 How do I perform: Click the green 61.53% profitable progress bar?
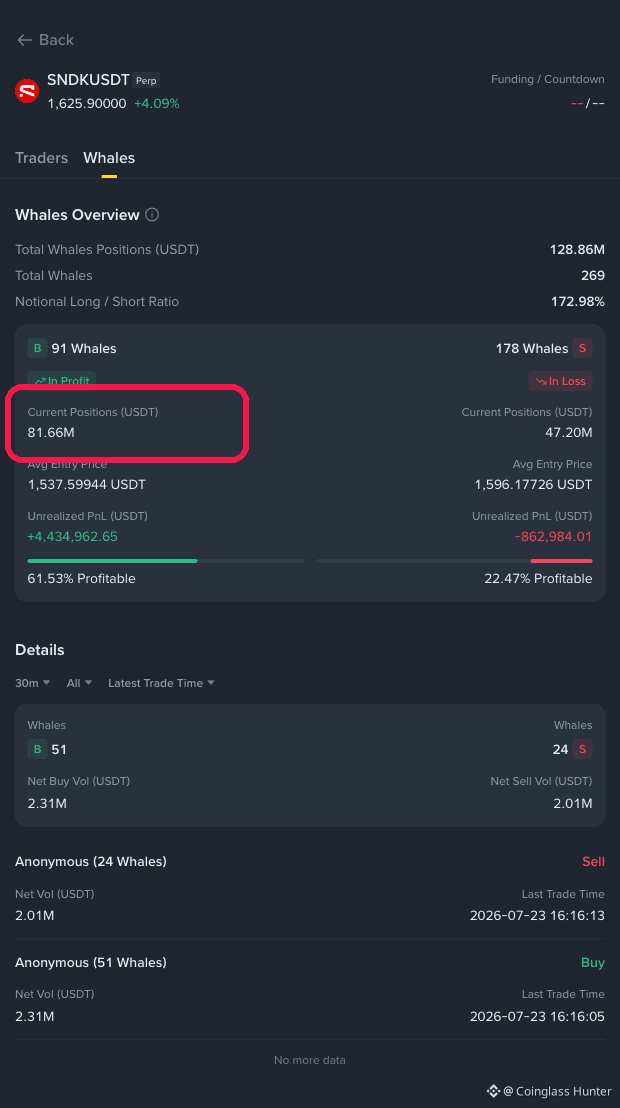coord(112,561)
